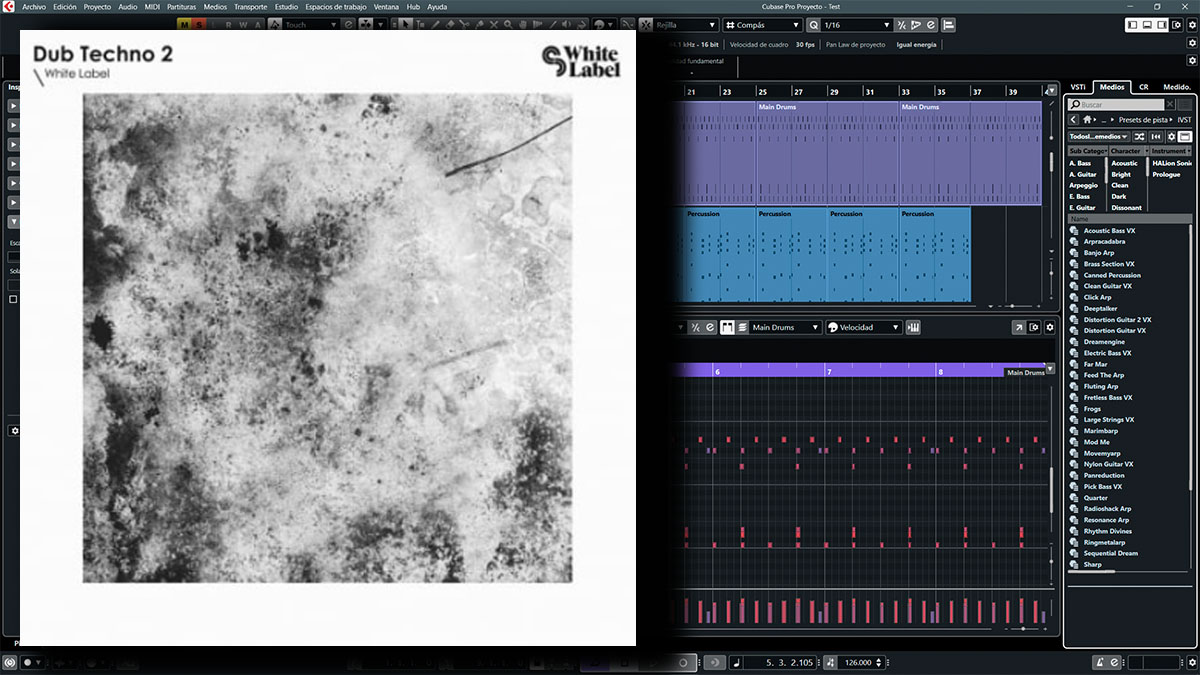Open quantize panel from the top toolbar

[x=931, y=25]
